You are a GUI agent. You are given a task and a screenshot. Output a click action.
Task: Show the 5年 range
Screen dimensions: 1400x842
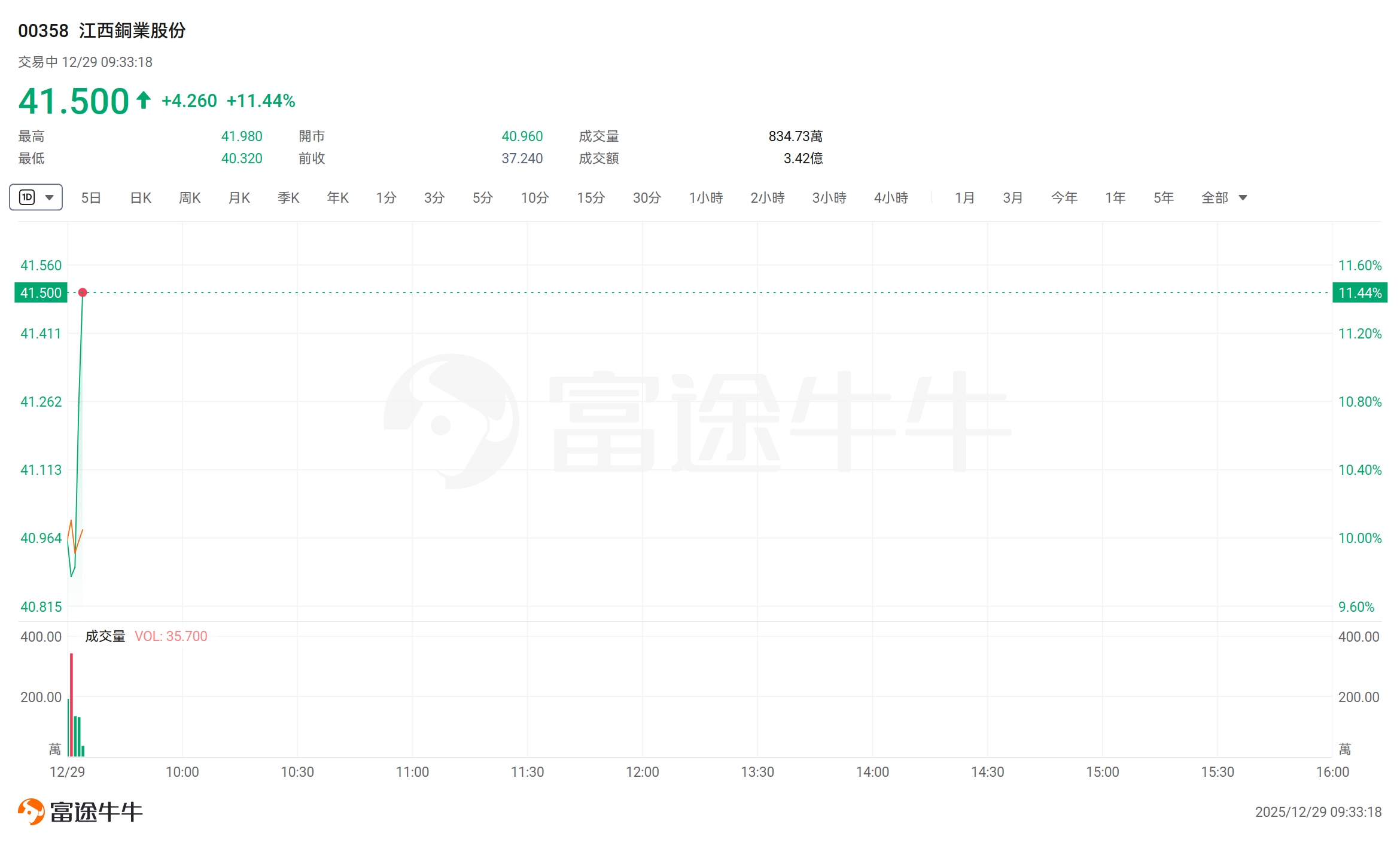coord(1163,198)
